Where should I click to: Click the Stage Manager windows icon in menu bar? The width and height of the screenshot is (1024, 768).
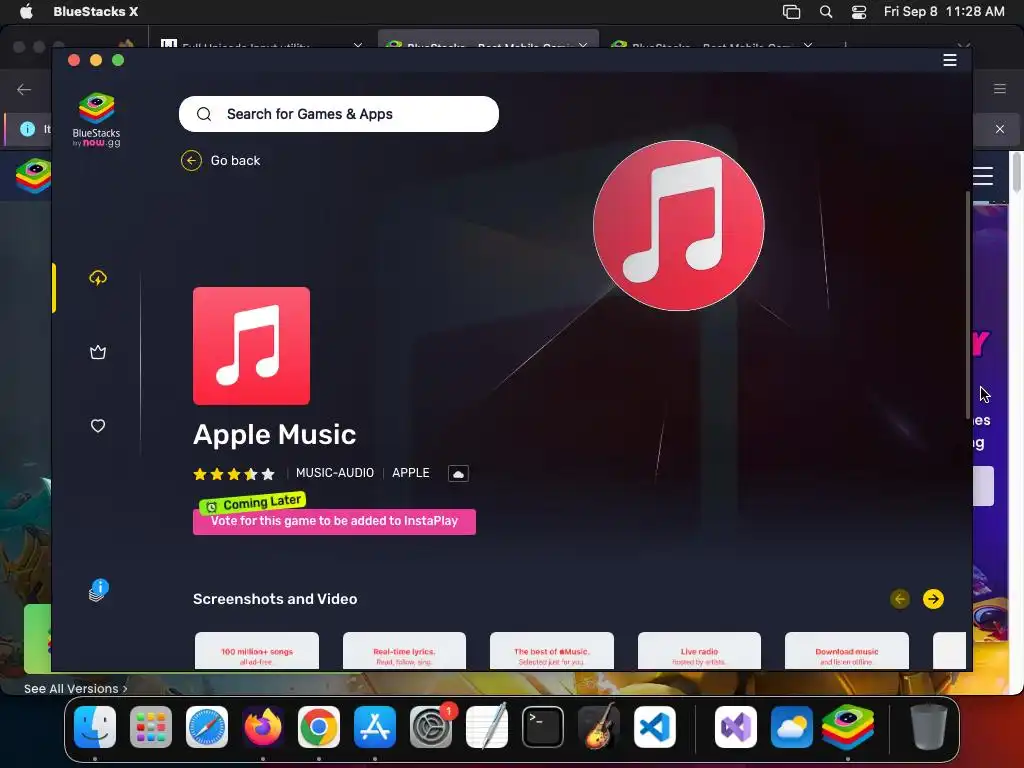pyautogui.click(x=792, y=12)
